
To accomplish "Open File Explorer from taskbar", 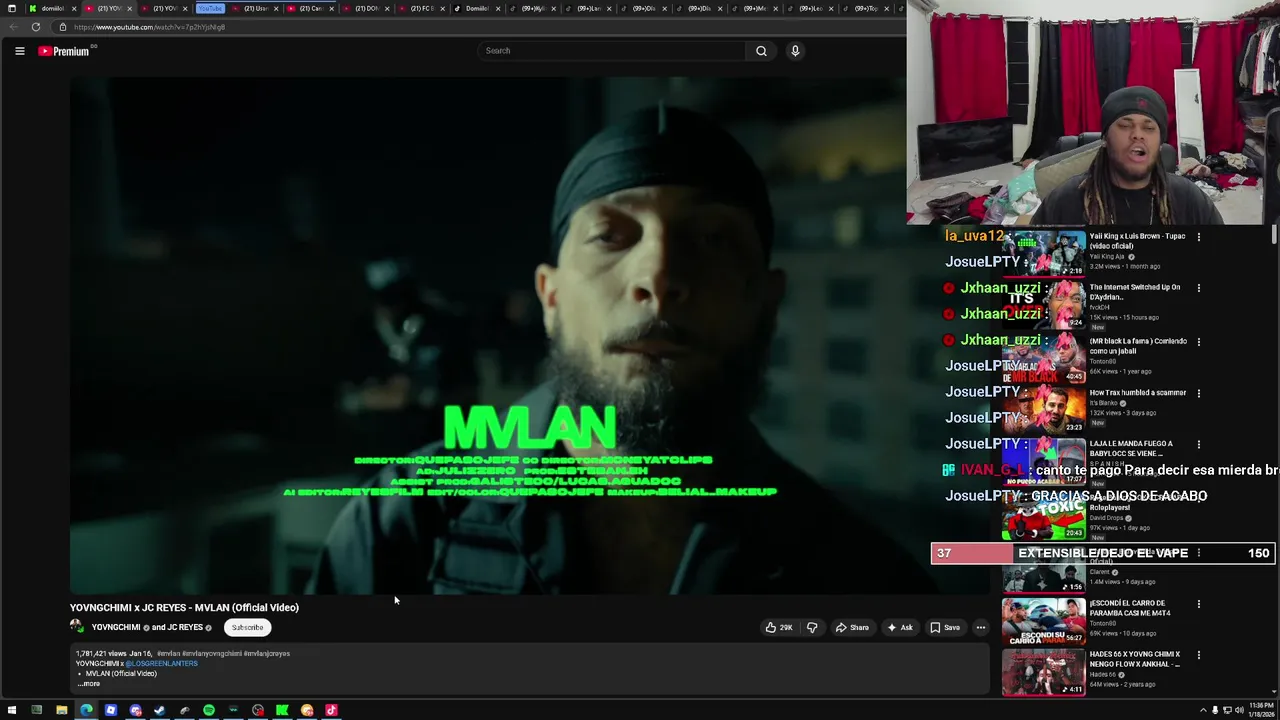I will coord(61,711).
